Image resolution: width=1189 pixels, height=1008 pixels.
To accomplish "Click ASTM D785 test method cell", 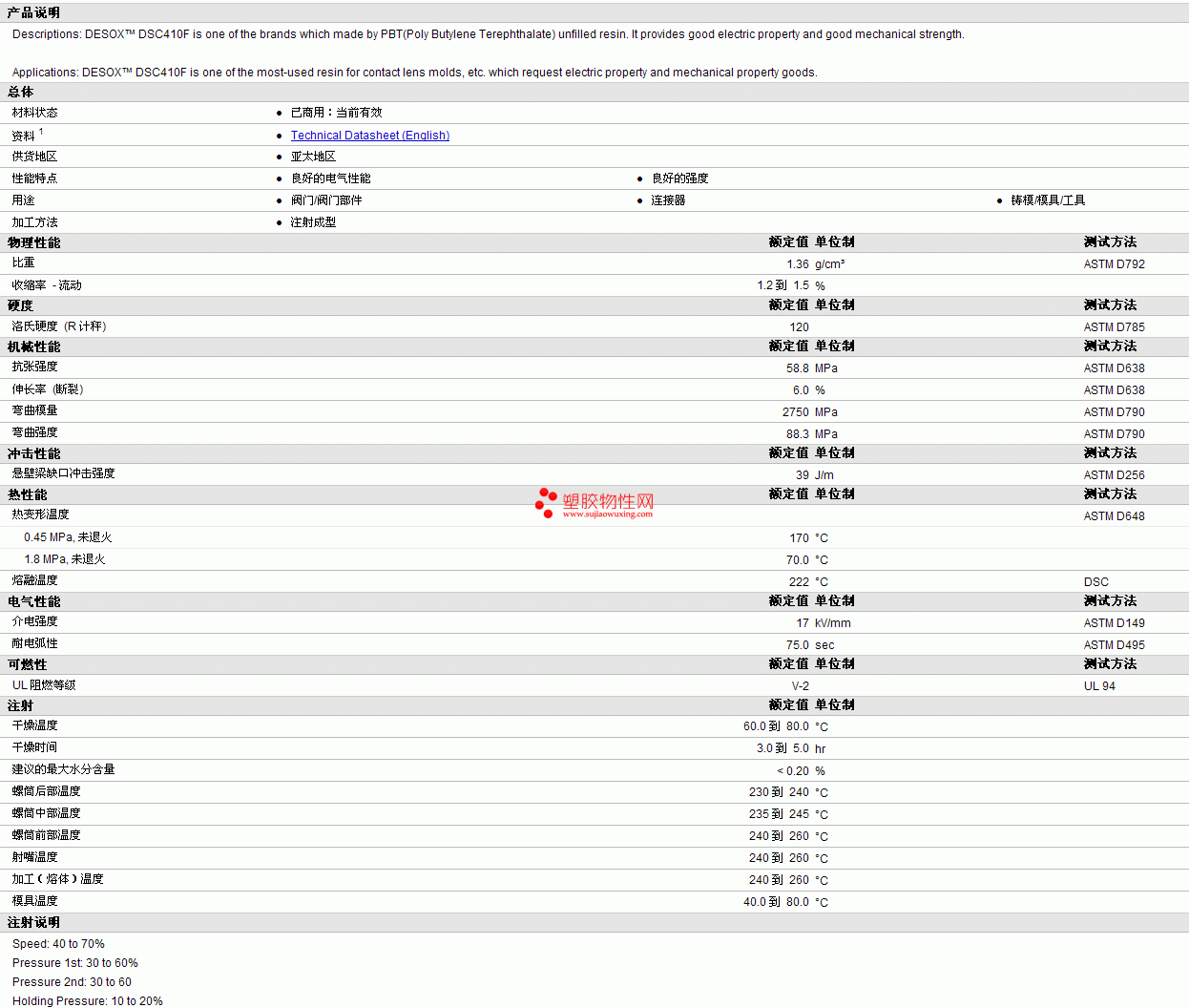I will pyautogui.click(x=1114, y=327).
